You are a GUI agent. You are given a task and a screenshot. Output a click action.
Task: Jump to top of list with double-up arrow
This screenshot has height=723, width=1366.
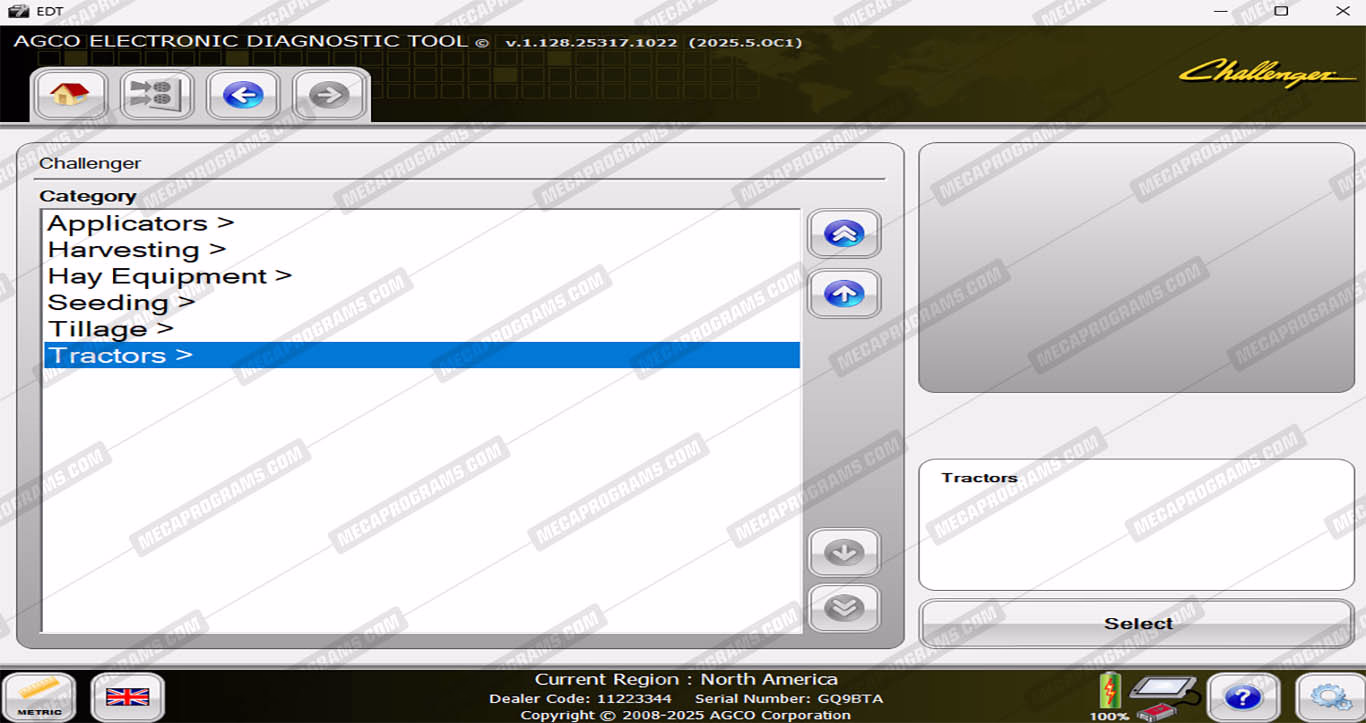point(844,234)
